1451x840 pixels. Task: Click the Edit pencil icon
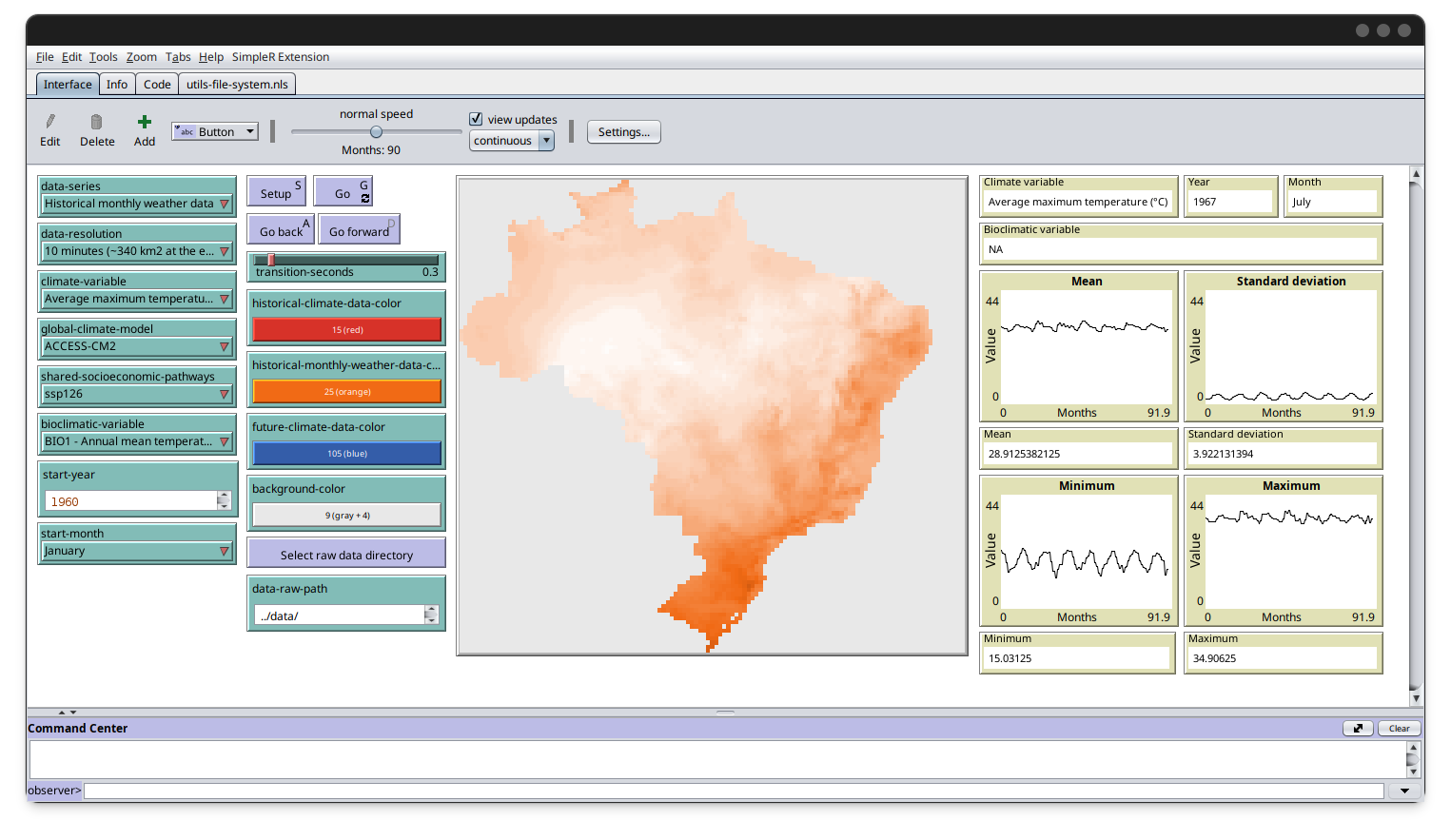(x=50, y=122)
